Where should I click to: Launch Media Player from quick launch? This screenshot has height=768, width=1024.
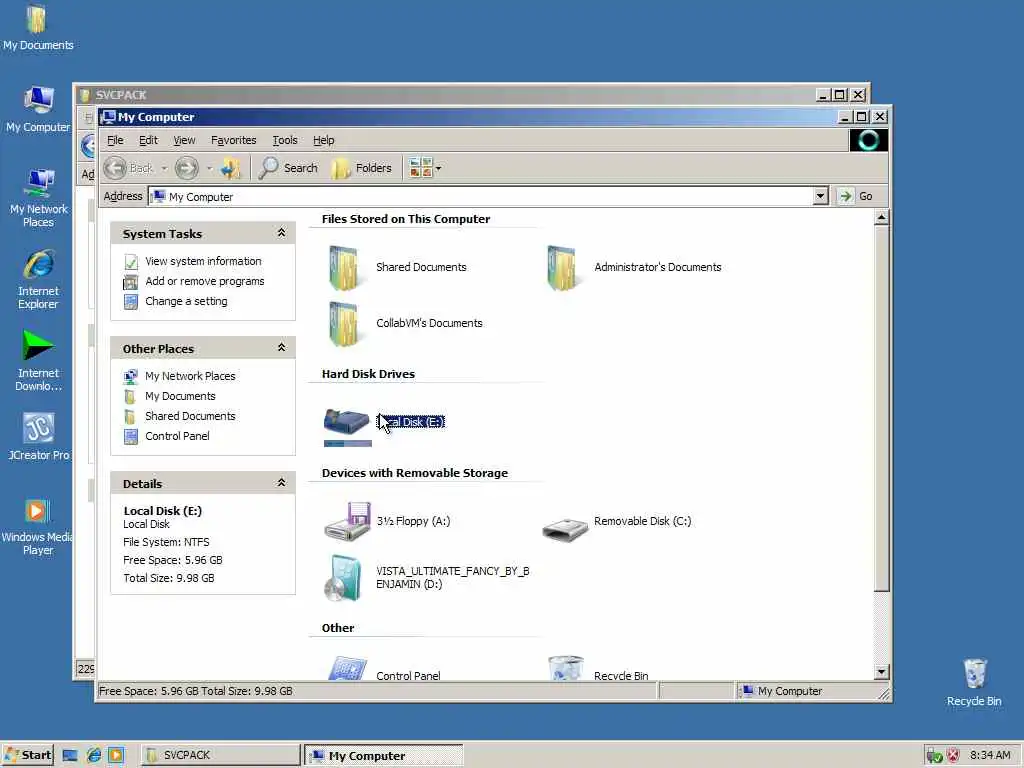coord(116,756)
